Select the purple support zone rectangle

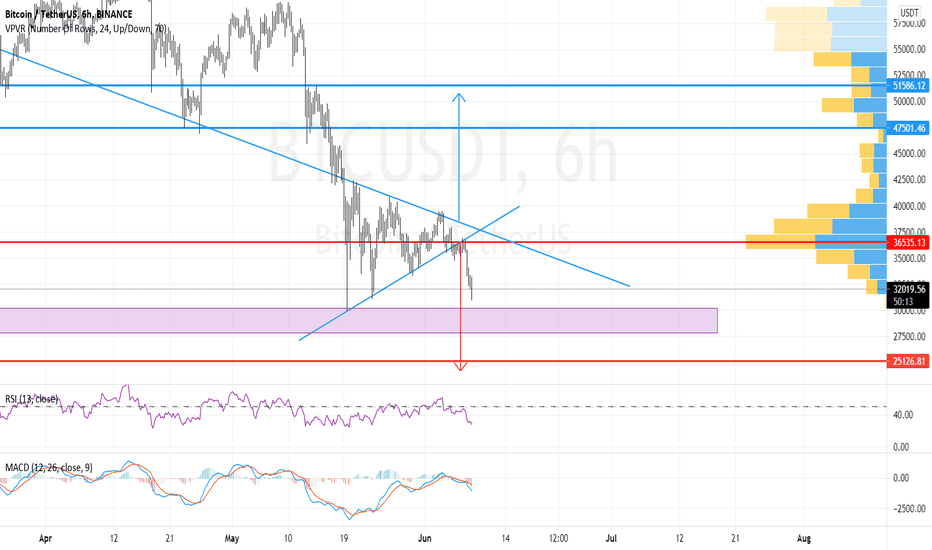(358, 320)
